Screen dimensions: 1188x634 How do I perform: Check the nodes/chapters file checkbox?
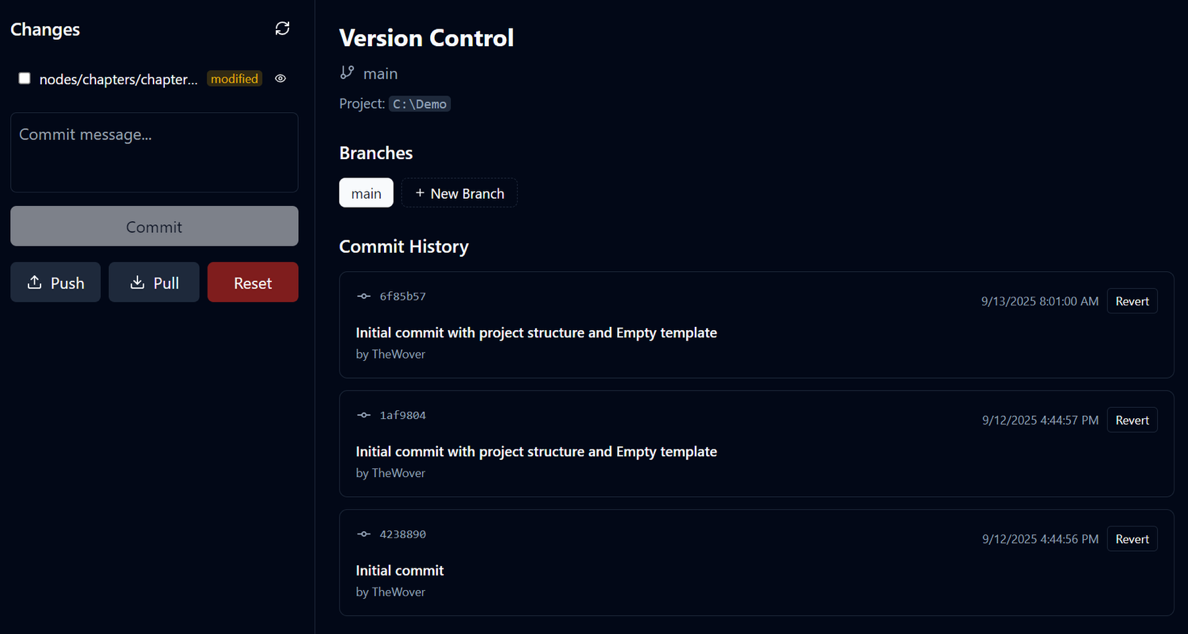click(24, 78)
